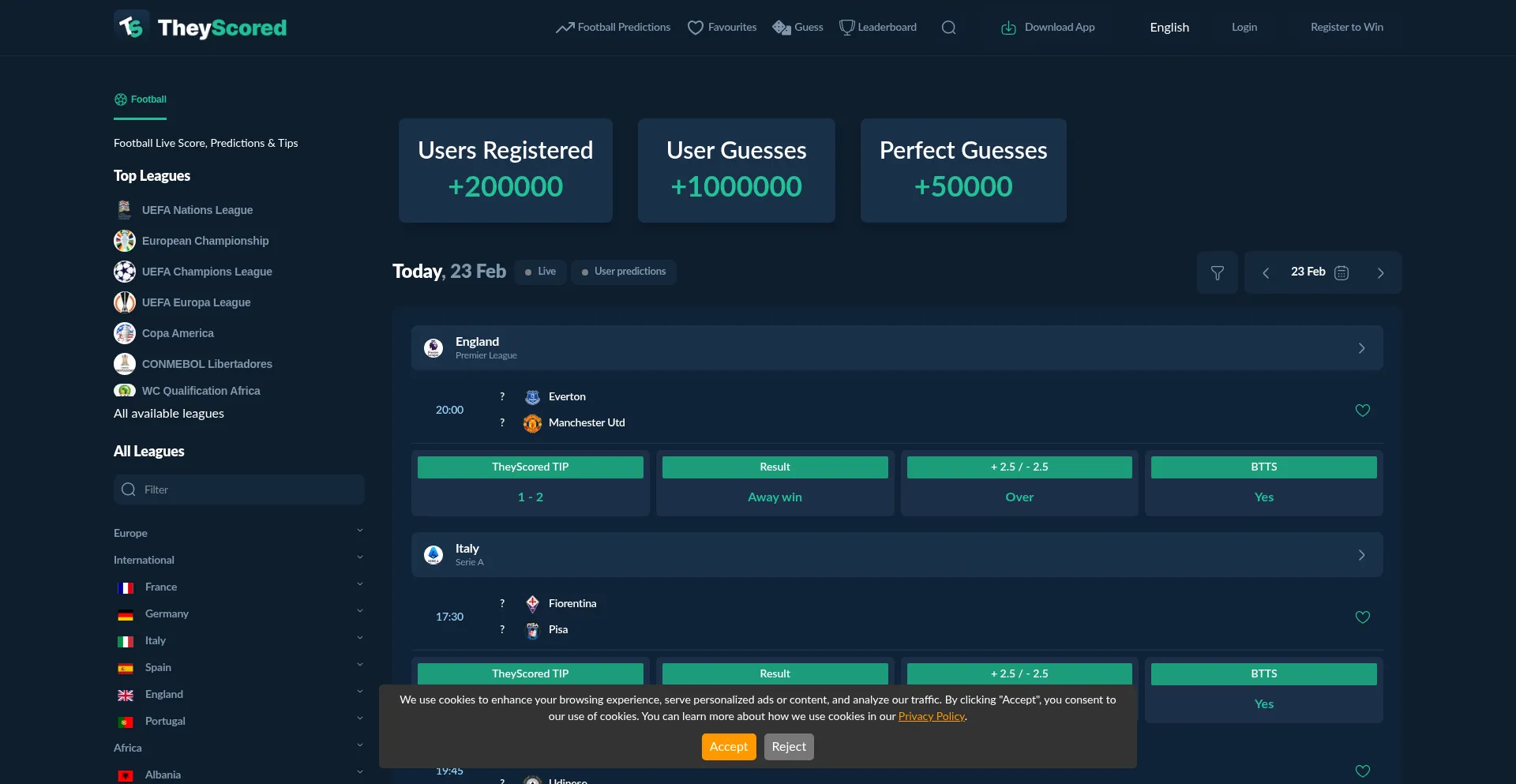
Task: Click the Premier League badge icon
Action: pos(433,348)
